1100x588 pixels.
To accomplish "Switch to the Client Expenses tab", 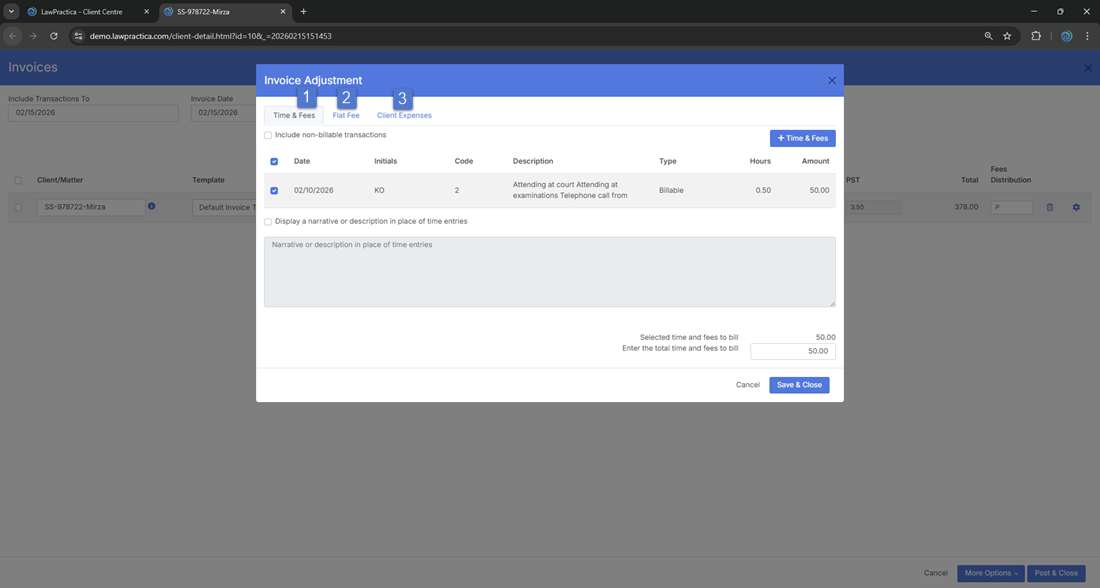I will (404, 116).
